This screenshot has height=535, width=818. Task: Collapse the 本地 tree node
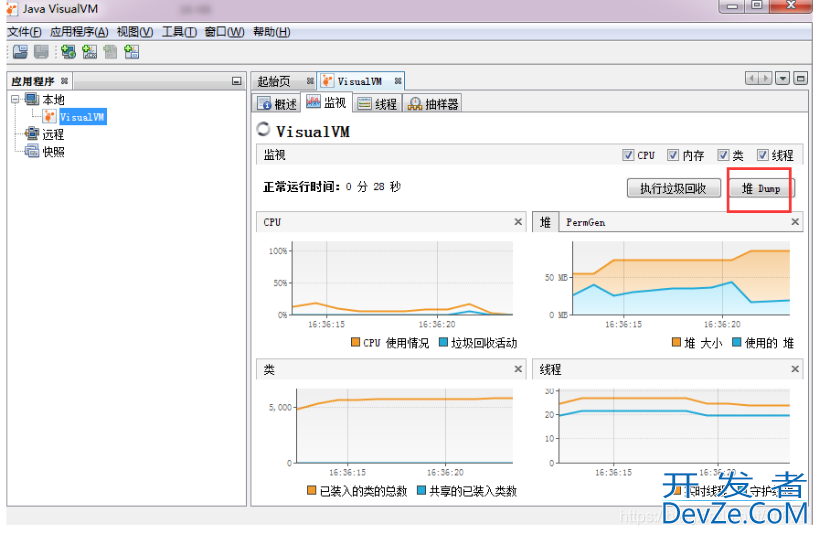pos(16,99)
